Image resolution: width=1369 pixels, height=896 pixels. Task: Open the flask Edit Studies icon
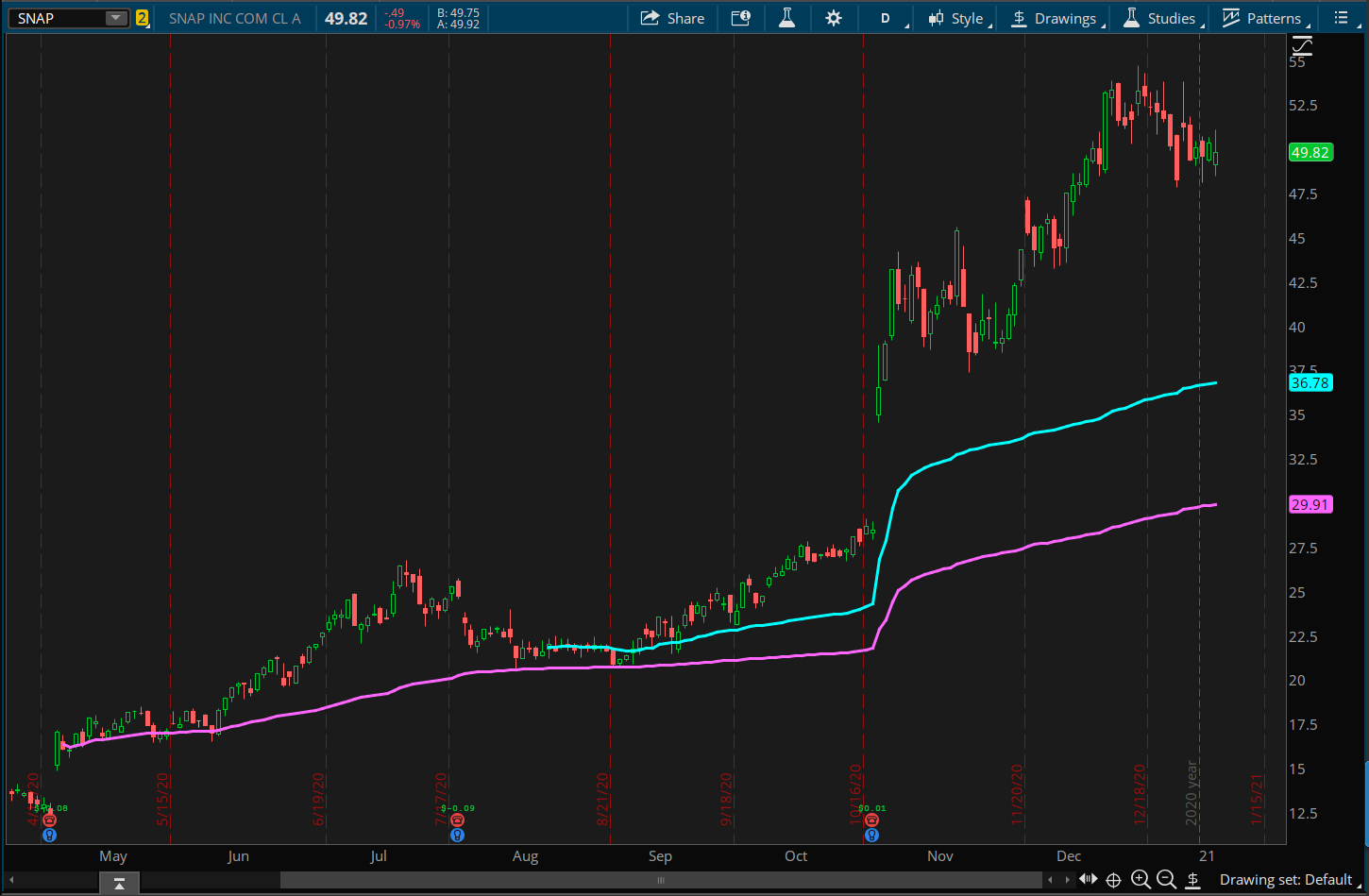click(786, 18)
